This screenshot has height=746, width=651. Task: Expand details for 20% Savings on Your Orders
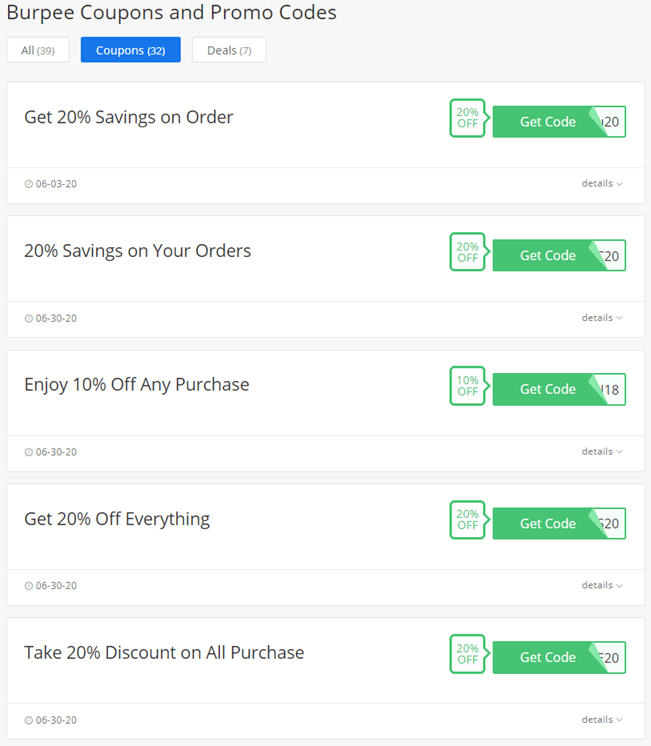[602, 318]
